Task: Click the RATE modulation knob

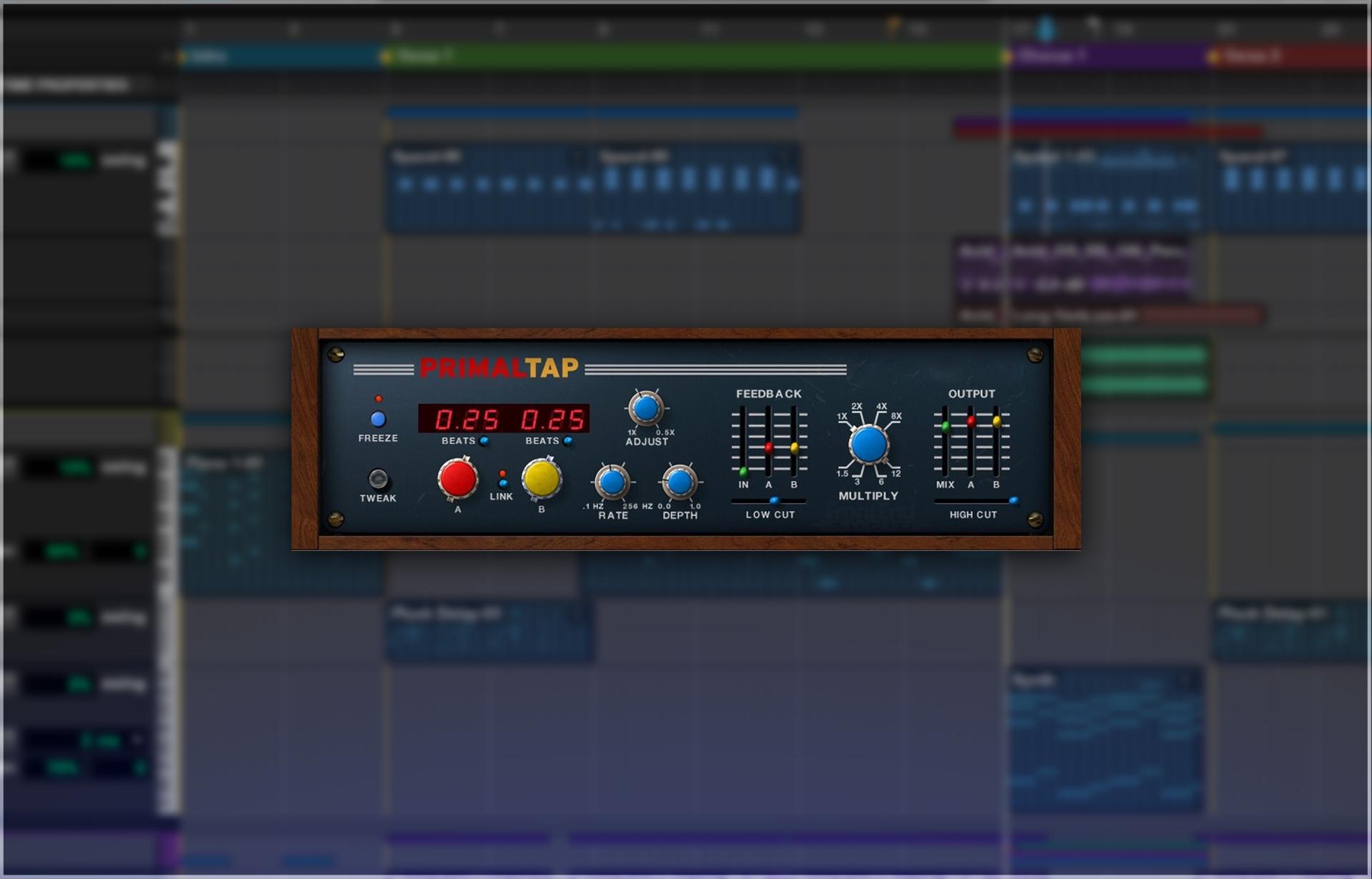Action: [612, 482]
